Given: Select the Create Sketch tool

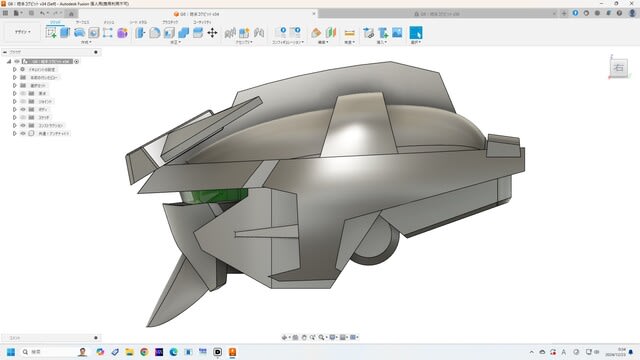Looking at the screenshot, I should [51, 33].
